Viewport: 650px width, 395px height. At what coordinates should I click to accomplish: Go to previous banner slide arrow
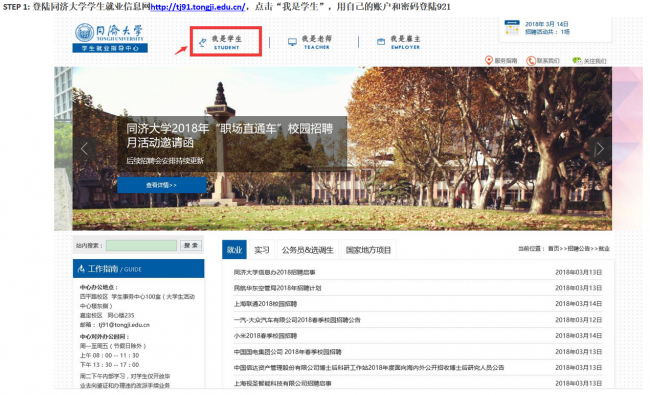tap(84, 148)
